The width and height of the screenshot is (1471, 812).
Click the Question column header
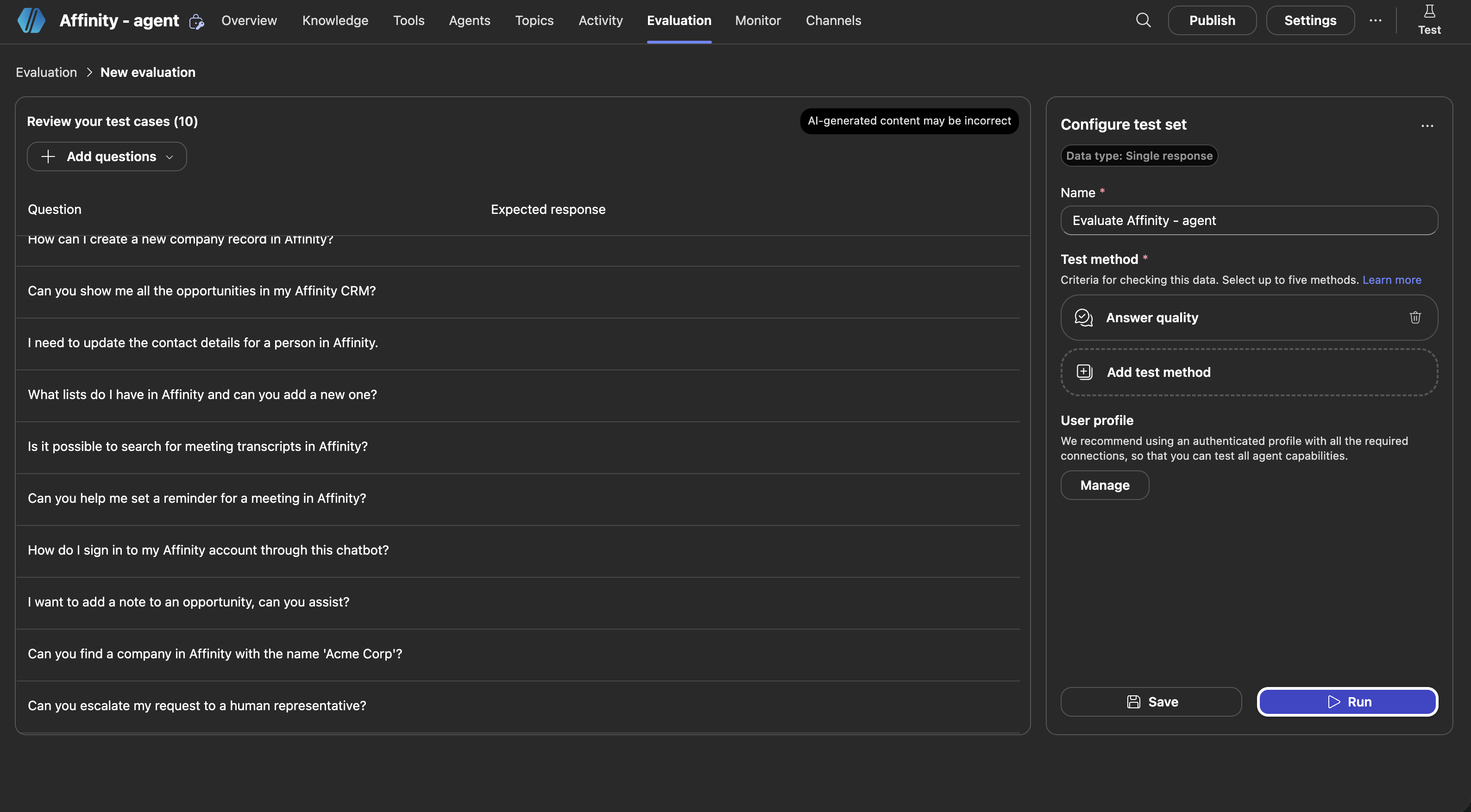55,209
